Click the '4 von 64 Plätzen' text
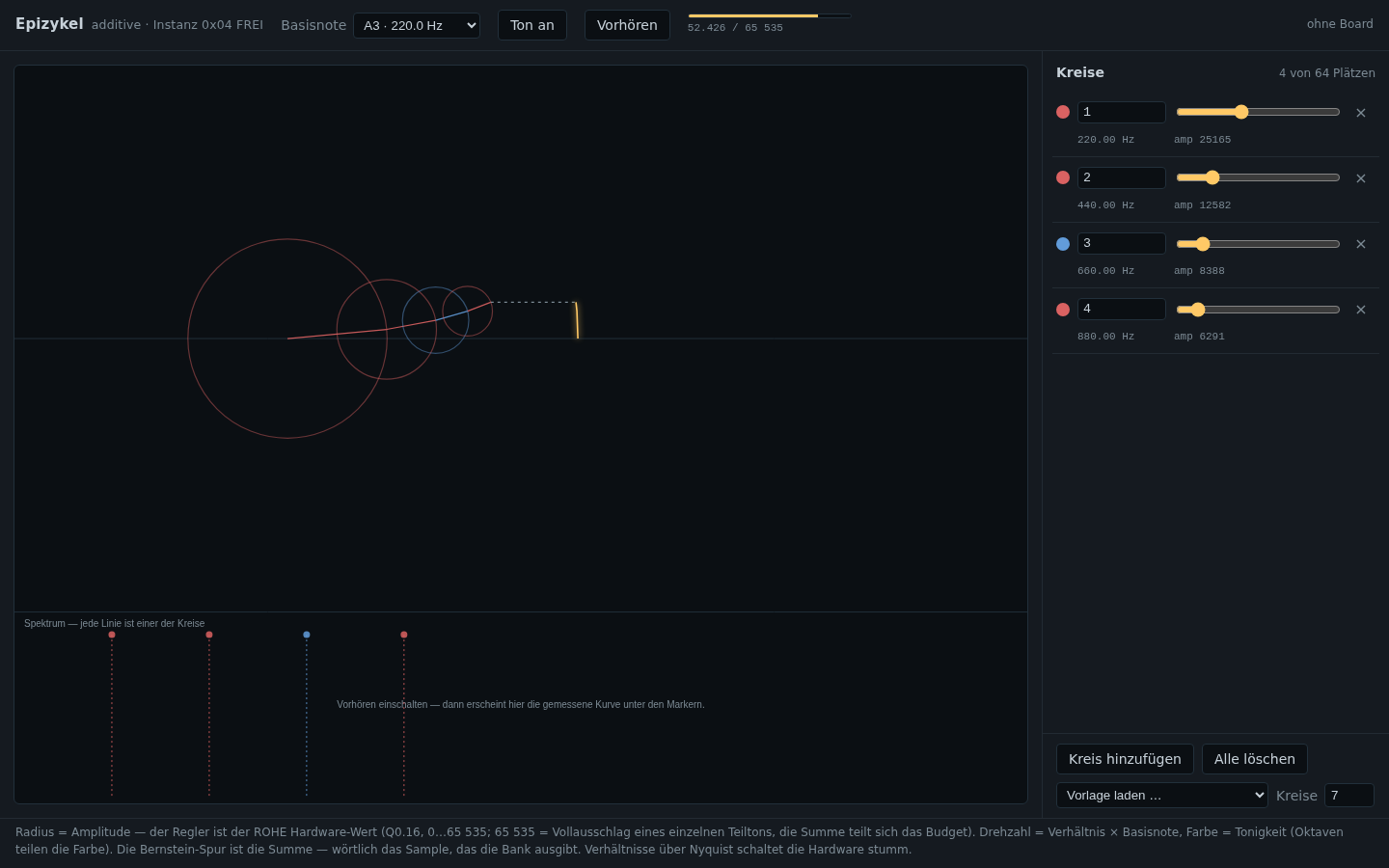 (1327, 73)
